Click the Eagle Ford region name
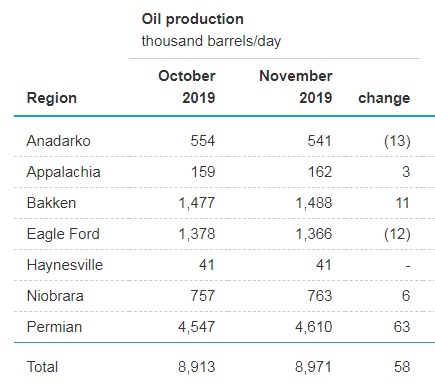Screen dimensions: 435x386 [x=63, y=234]
